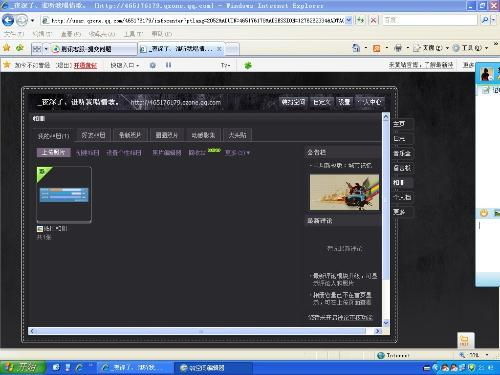This screenshot has width=500, height=375.
Task: Click the home page icon in toolbar
Action: (x=356, y=49)
